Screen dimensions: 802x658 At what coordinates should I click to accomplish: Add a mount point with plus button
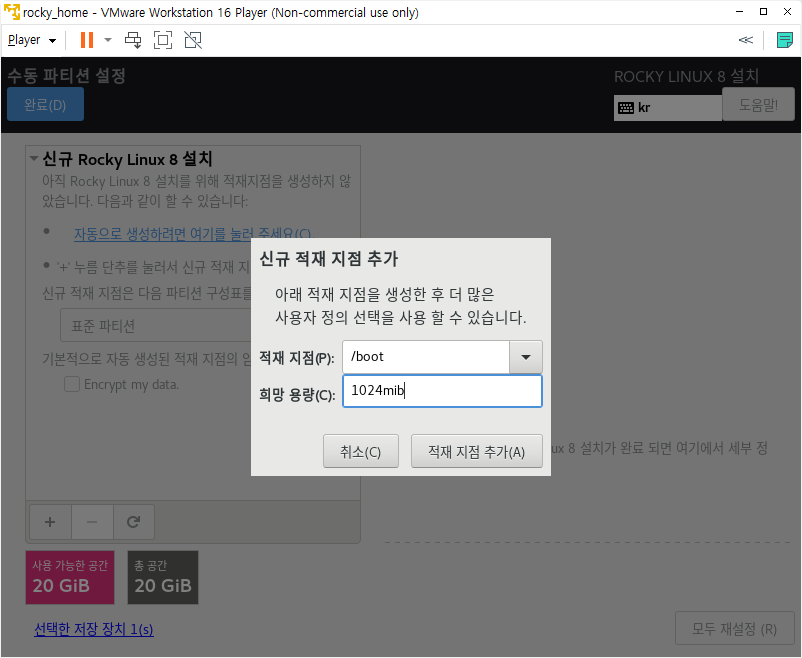50,522
